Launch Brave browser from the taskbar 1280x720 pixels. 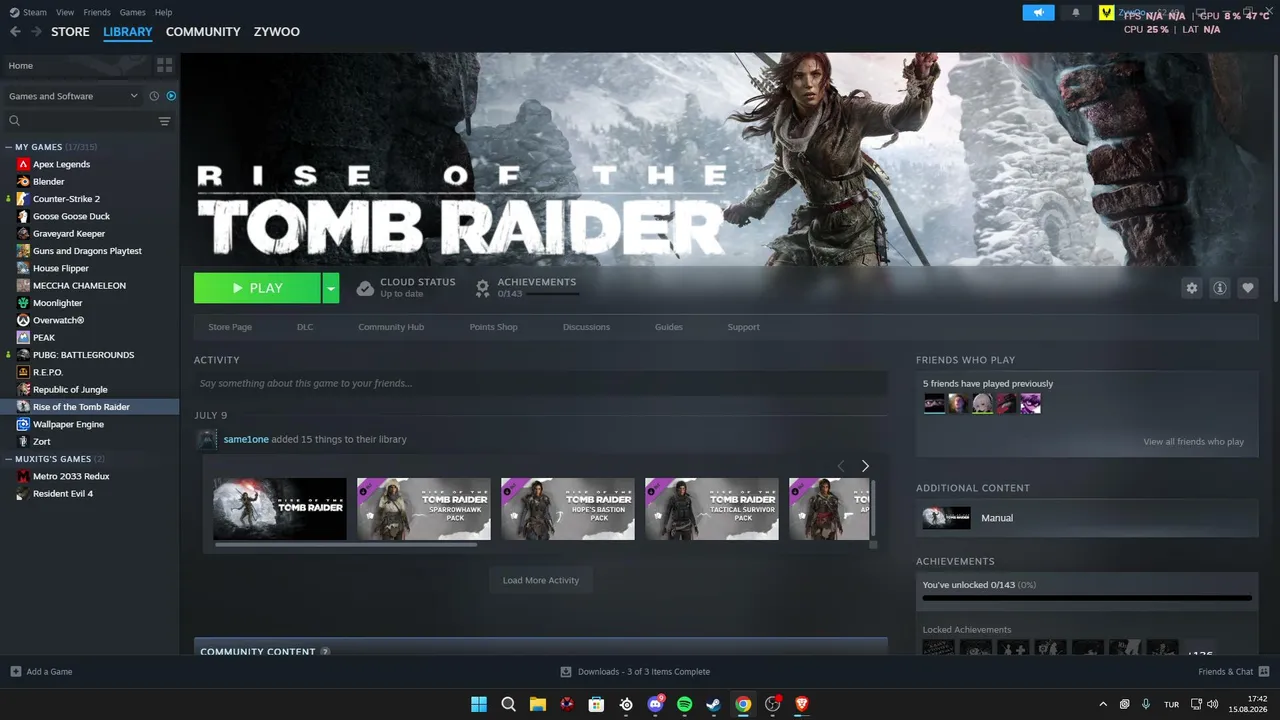801,704
